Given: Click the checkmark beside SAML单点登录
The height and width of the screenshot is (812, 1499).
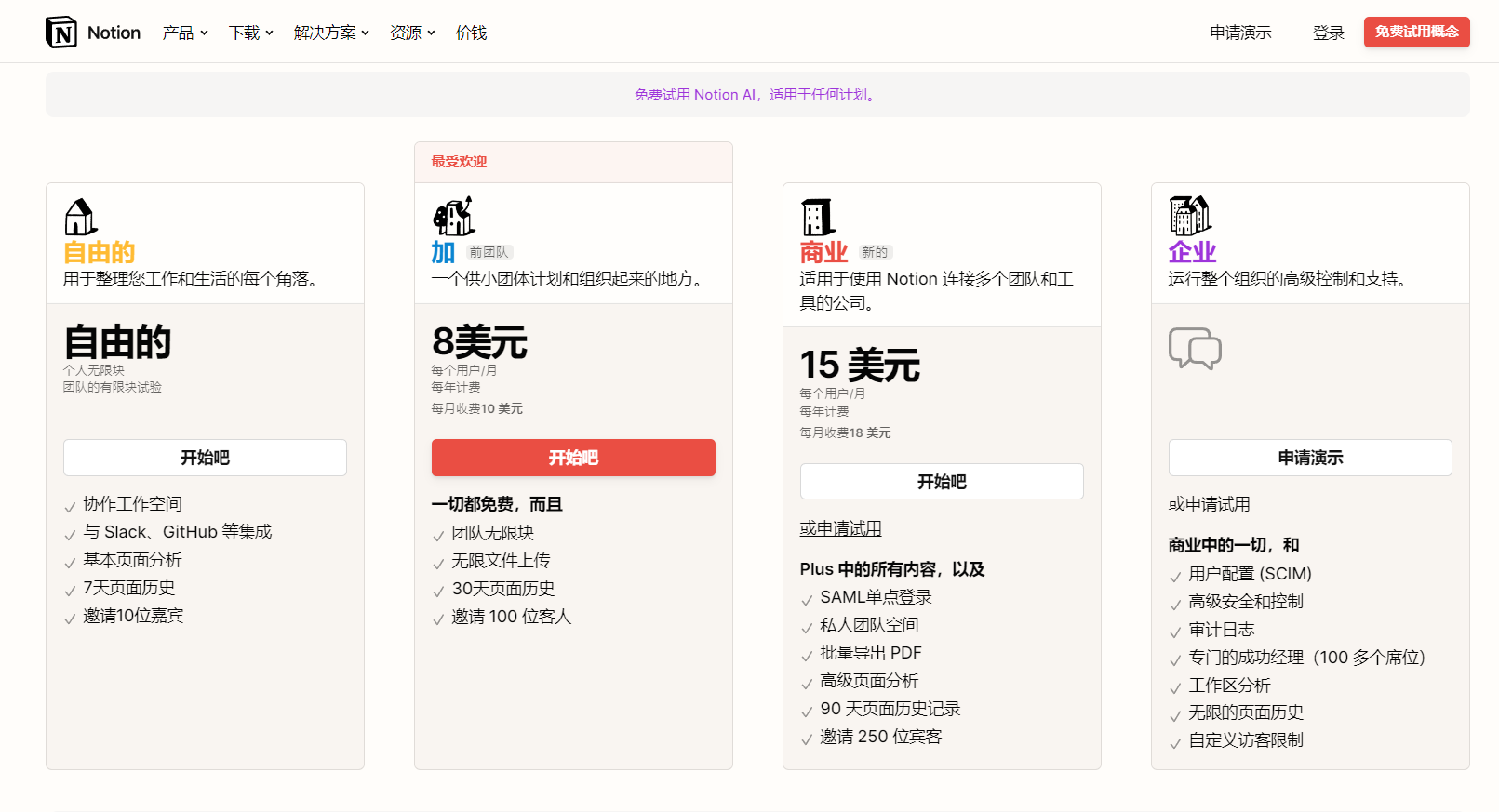Looking at the screenshot, I should [x=807, y=600].
